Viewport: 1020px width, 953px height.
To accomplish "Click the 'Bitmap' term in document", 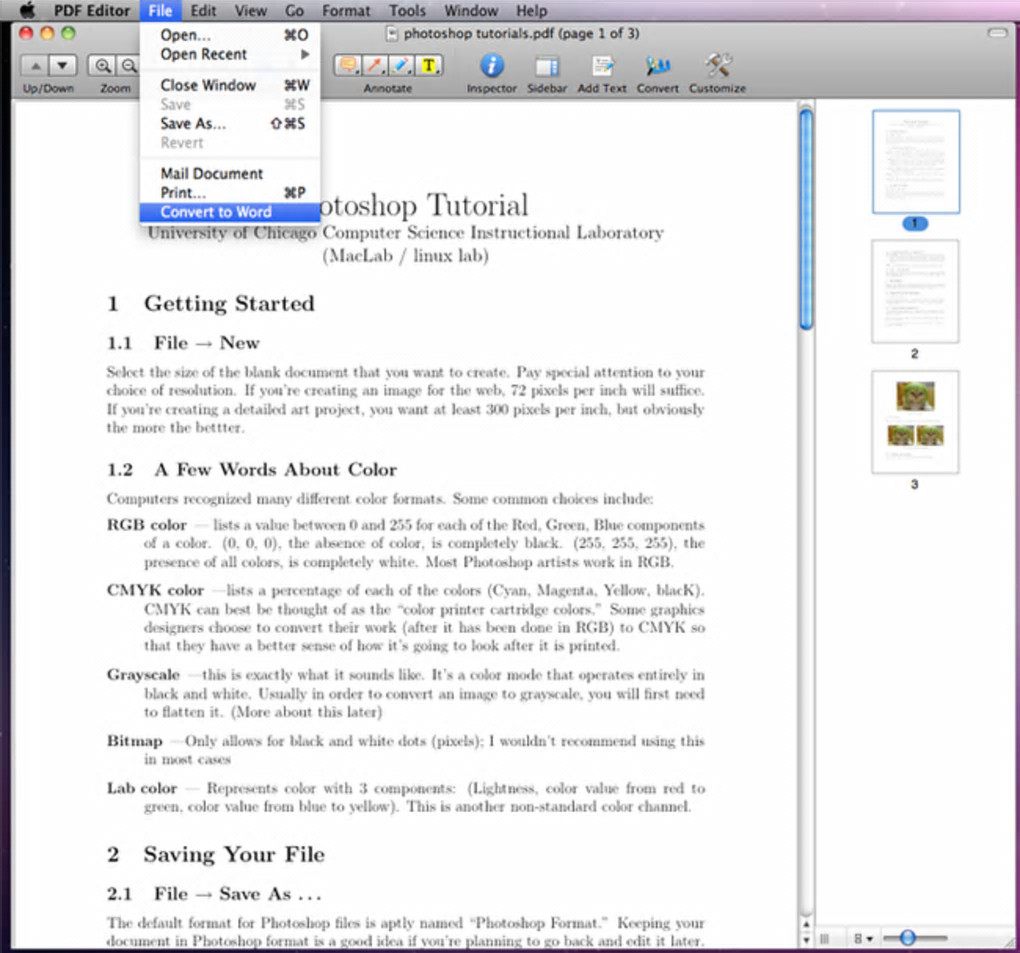I will 135,742.
